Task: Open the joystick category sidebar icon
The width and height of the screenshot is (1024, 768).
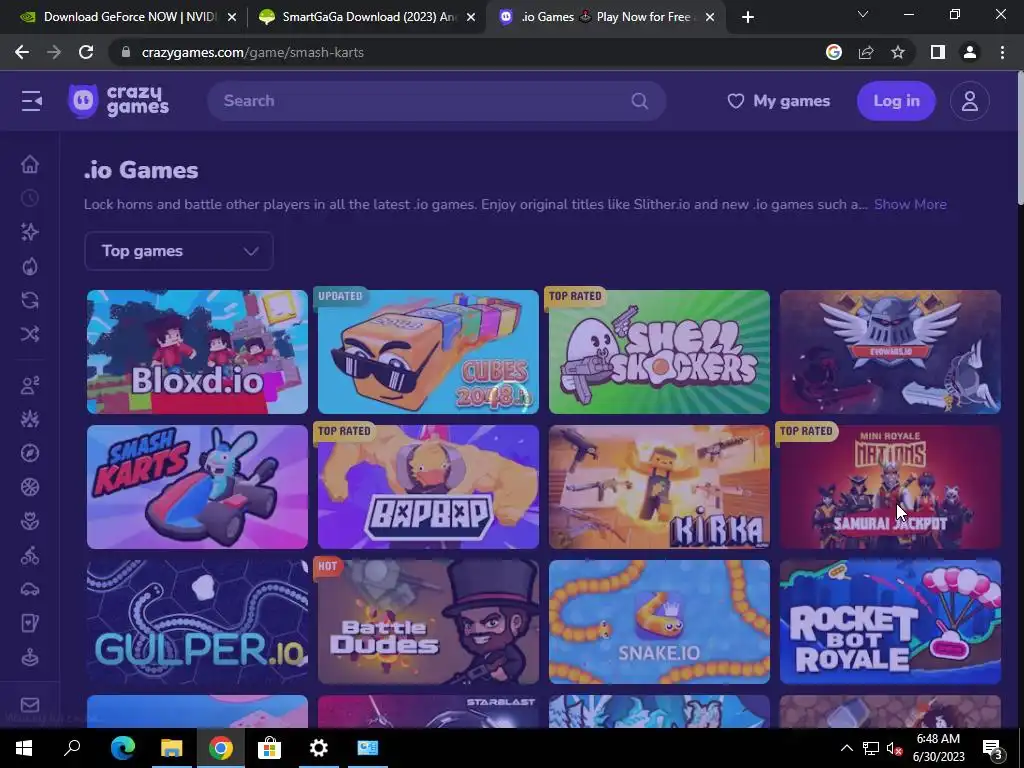Action: (30, 657)
